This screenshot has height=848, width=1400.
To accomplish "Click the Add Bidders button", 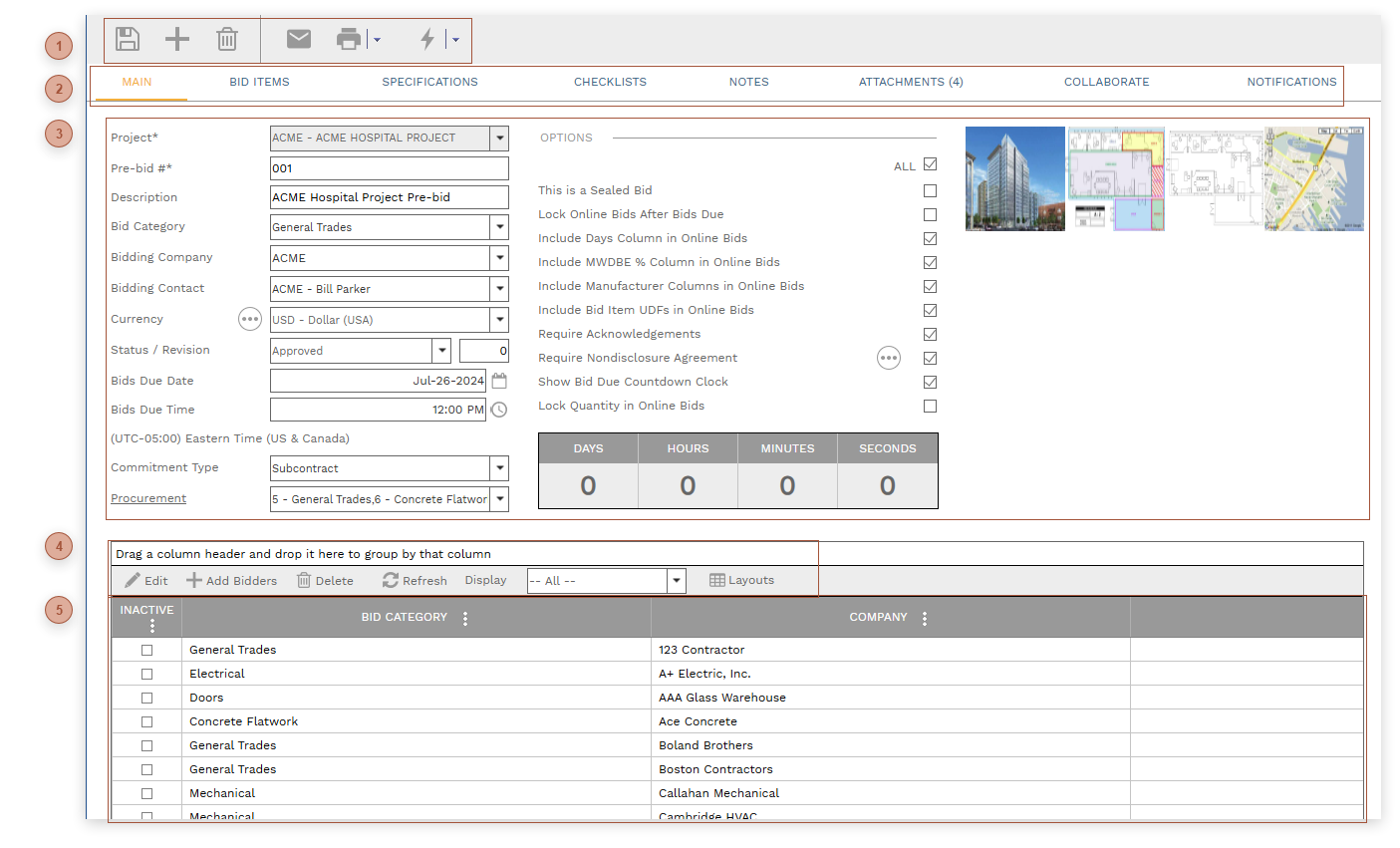I will [x=232, y=581].
